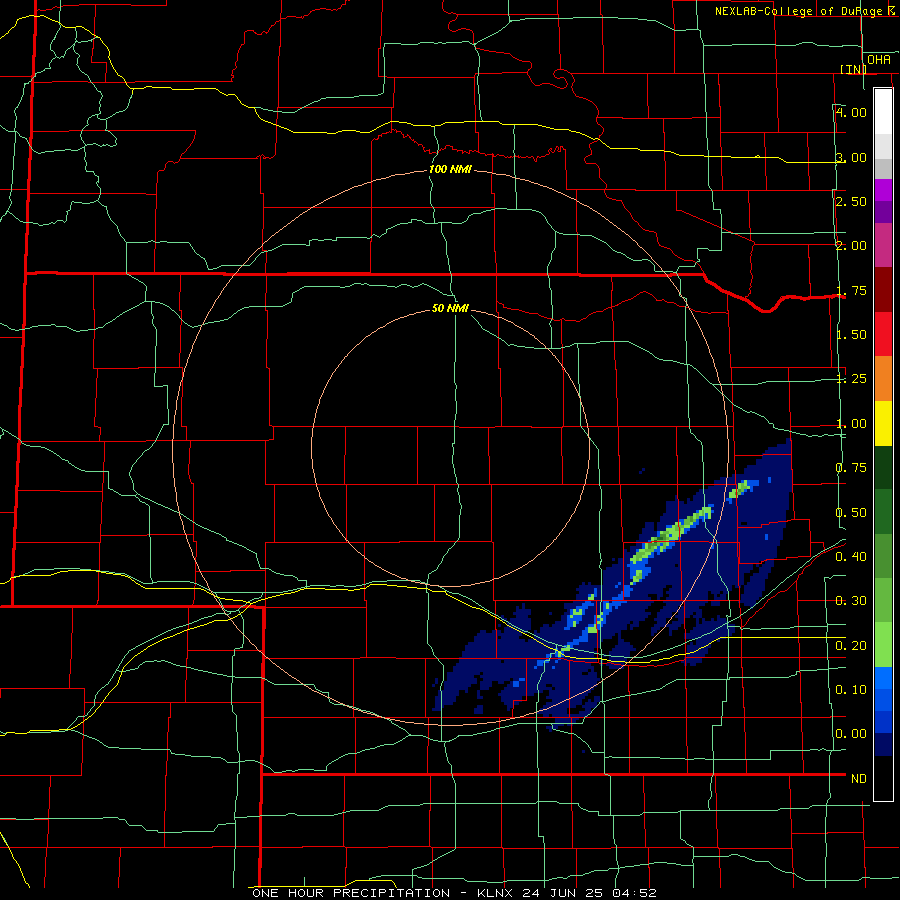
Task: Select the 100 NMI range ring label
Action: 451,169
